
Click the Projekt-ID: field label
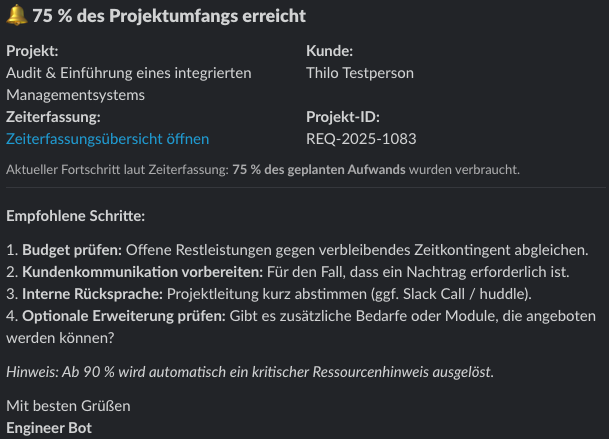point(343,117)
